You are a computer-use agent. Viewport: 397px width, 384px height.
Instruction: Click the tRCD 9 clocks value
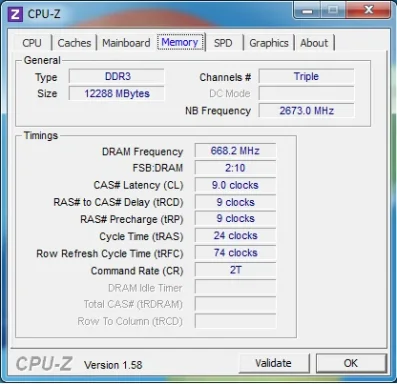(235, 202)
